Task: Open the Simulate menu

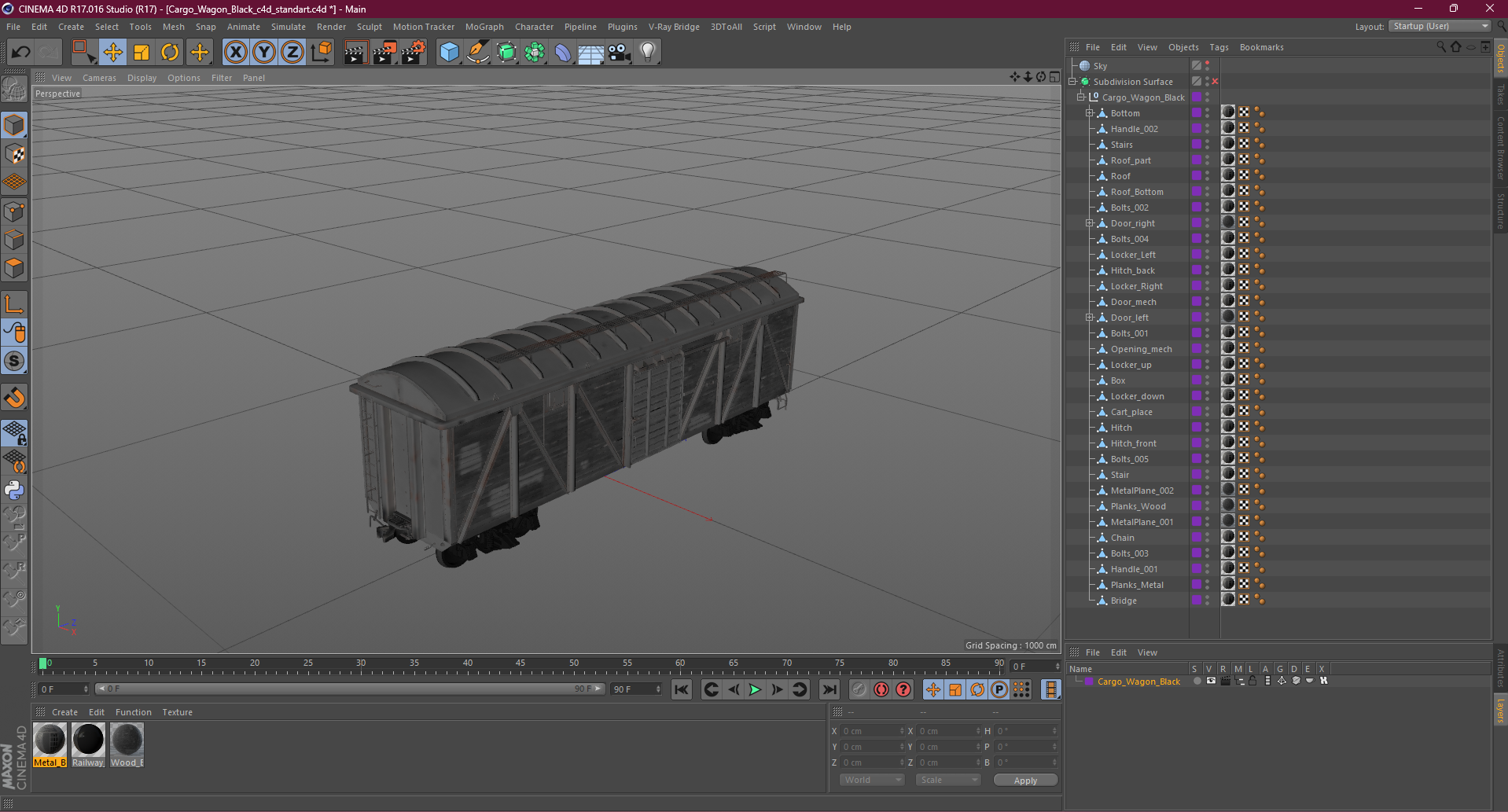Action: (x=289, y=27)
